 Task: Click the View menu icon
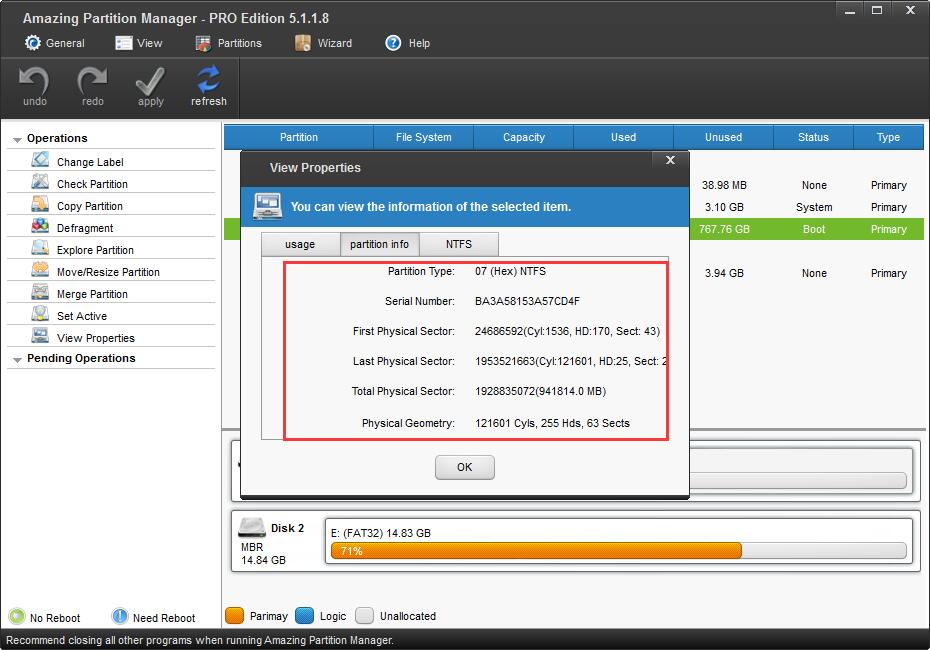123,43
